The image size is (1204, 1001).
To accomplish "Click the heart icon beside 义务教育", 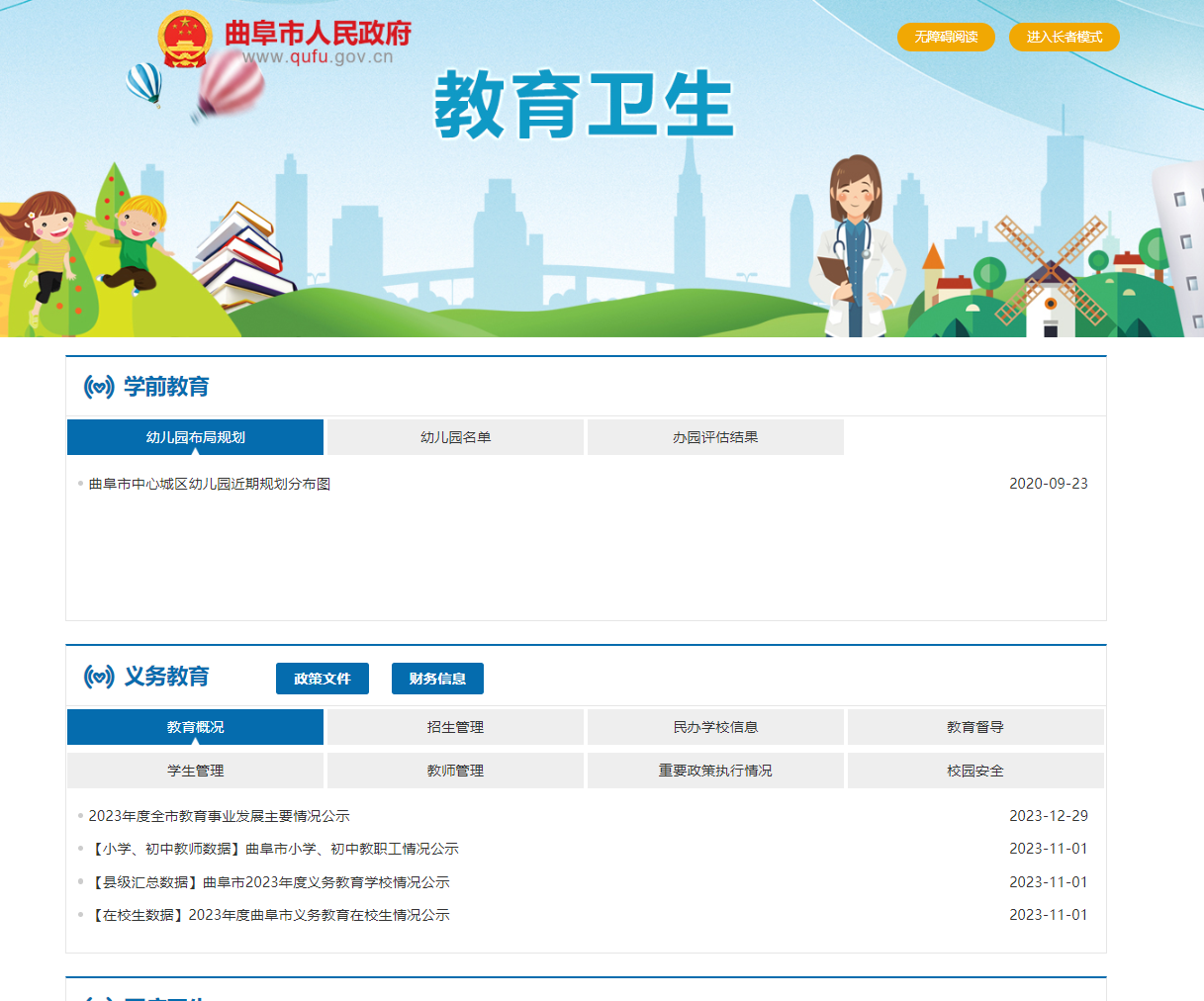I will click(99, 677).
